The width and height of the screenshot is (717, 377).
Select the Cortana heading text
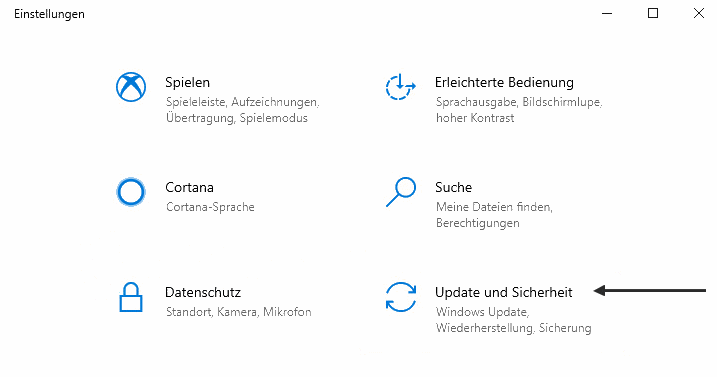tap(189, 188)
